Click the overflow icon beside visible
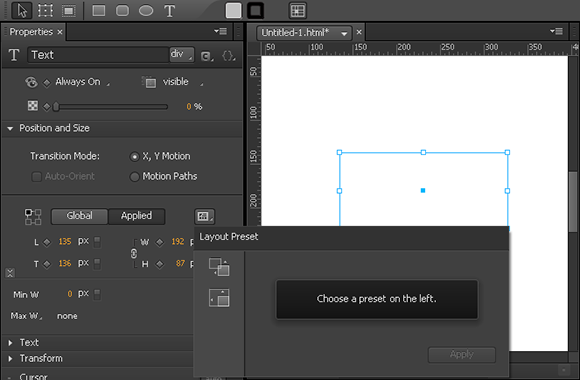The image size is (580, 380). [149, 82]
